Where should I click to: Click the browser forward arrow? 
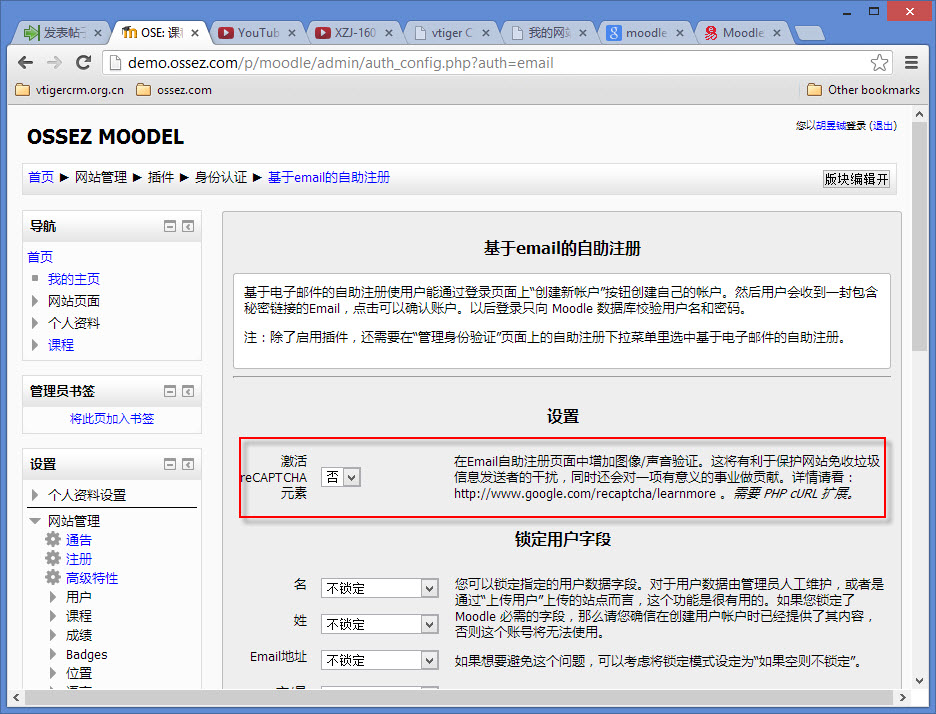click(54, 63)
